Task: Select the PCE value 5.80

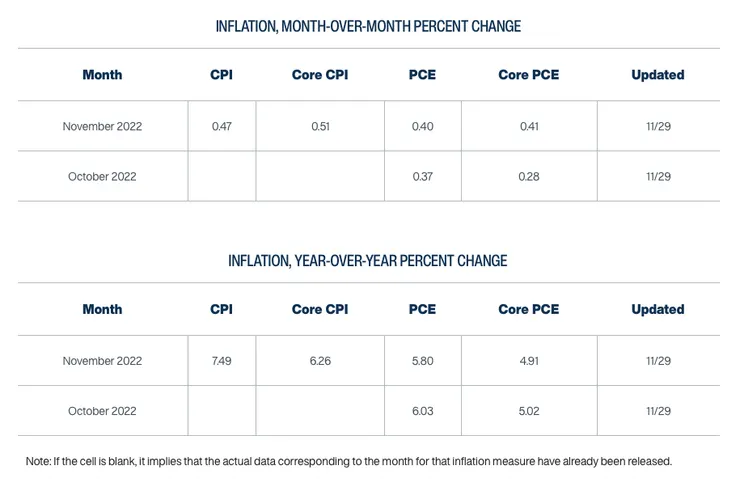Action: (x=422, y=361)
